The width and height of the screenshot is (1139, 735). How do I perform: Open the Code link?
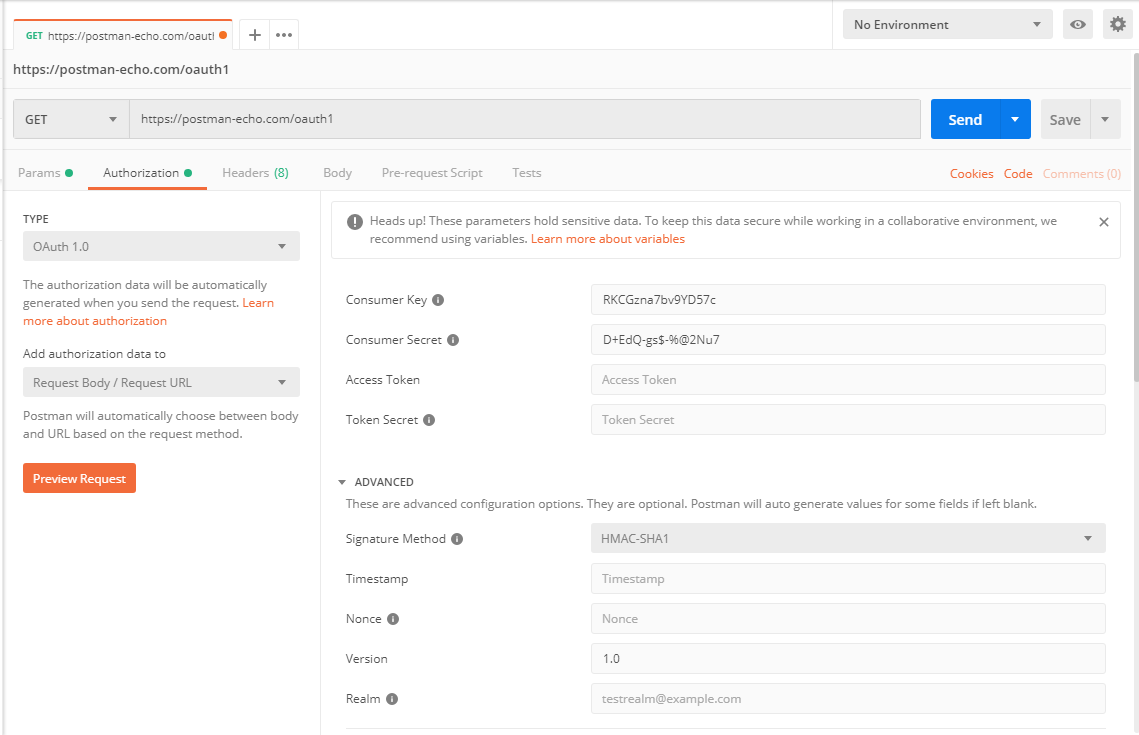pyautogui.click(x=1018, y=174)
